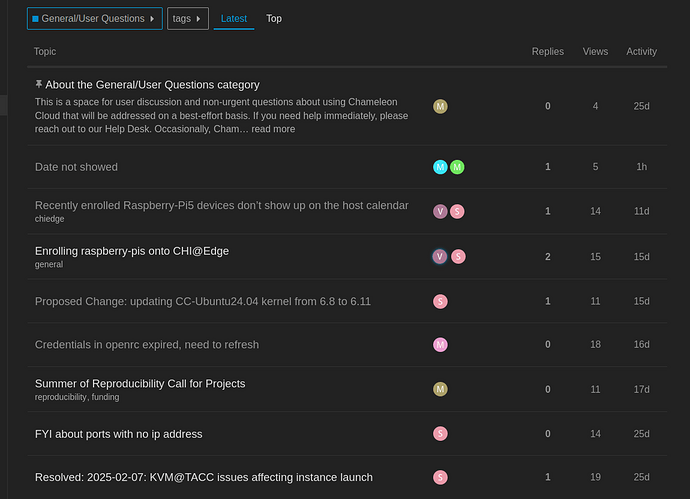Screen dimensions: 690x499
Task: Click 17d activity on Summer of Reproducibility
Action: (642, 389)
